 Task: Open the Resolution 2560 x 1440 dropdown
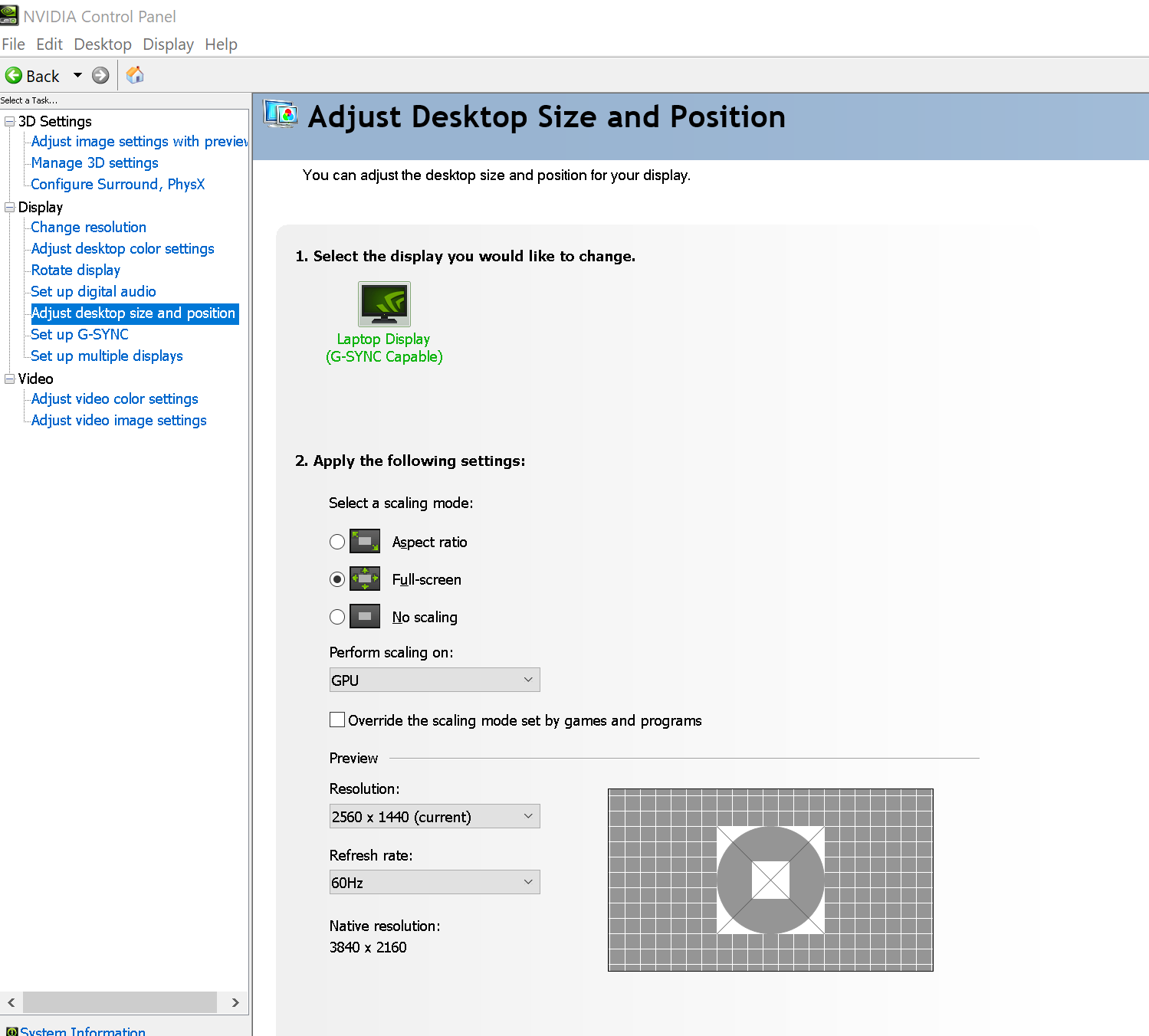click(435, 816)
